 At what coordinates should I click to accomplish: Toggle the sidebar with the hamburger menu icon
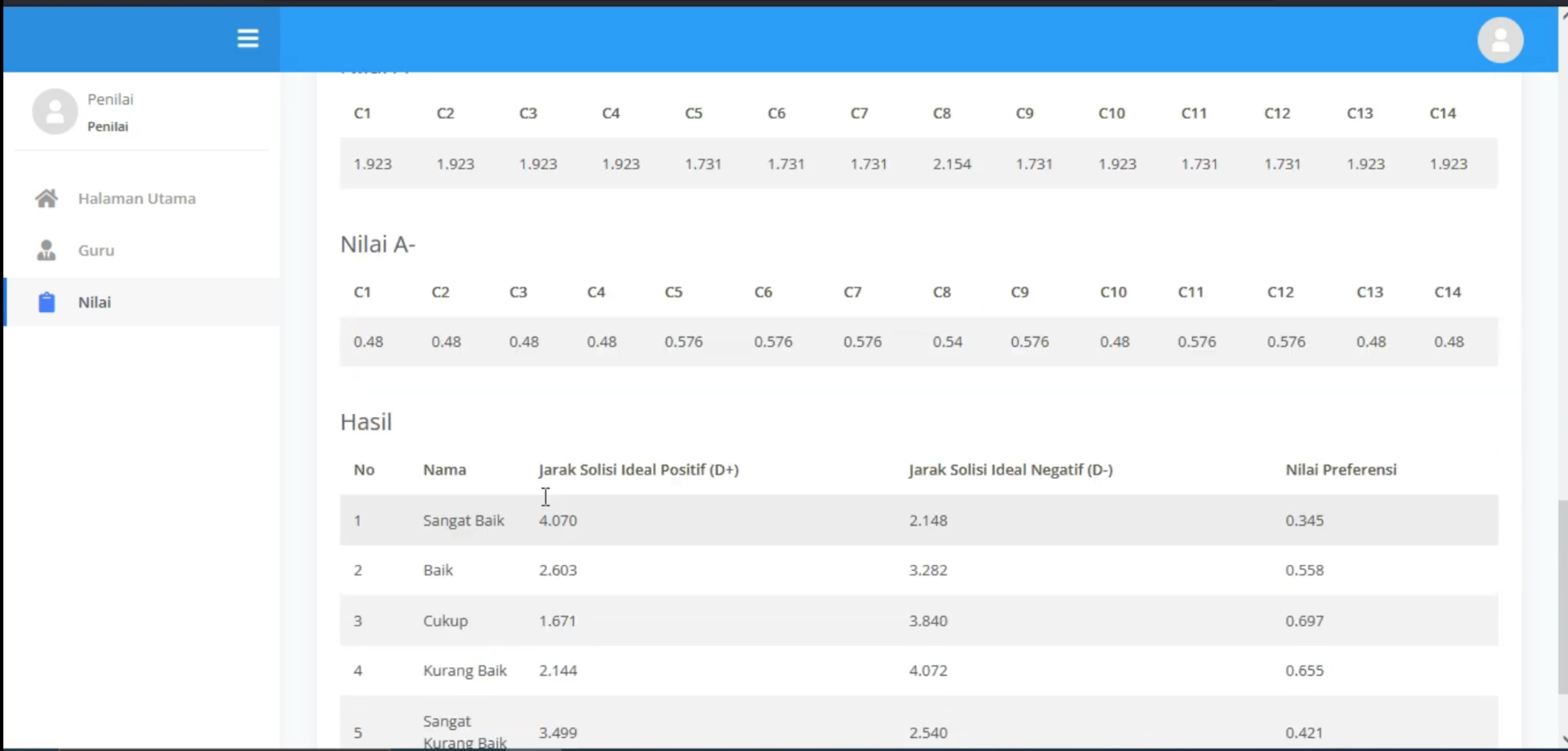coord(248,38)
